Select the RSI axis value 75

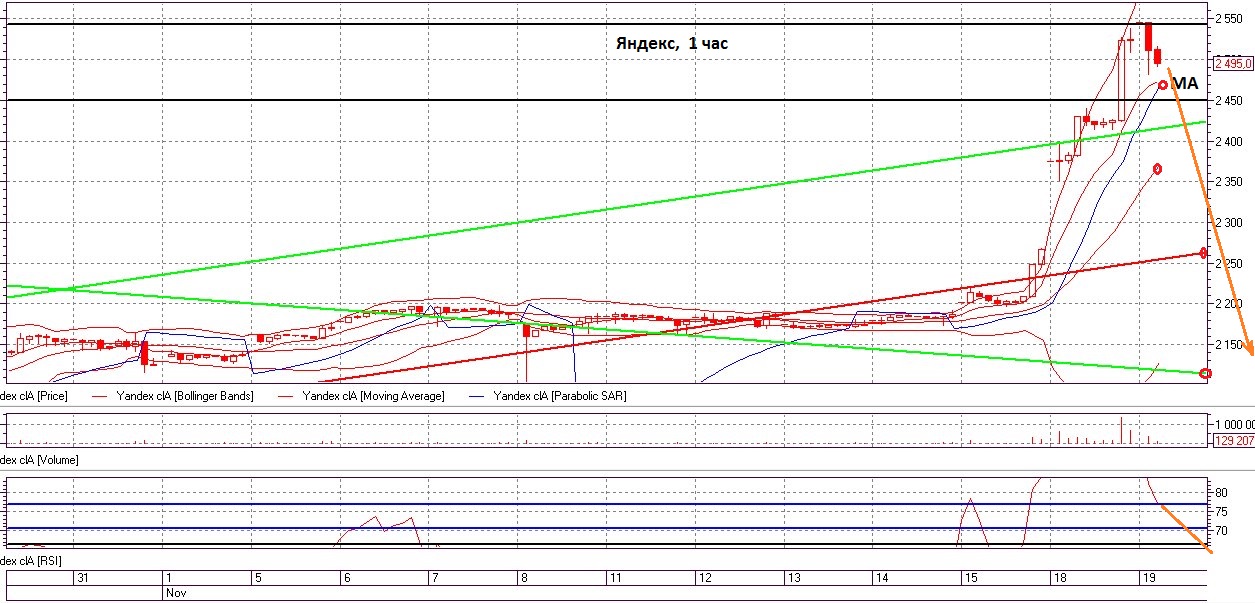pyautogui.click(x=1221, y=511)
